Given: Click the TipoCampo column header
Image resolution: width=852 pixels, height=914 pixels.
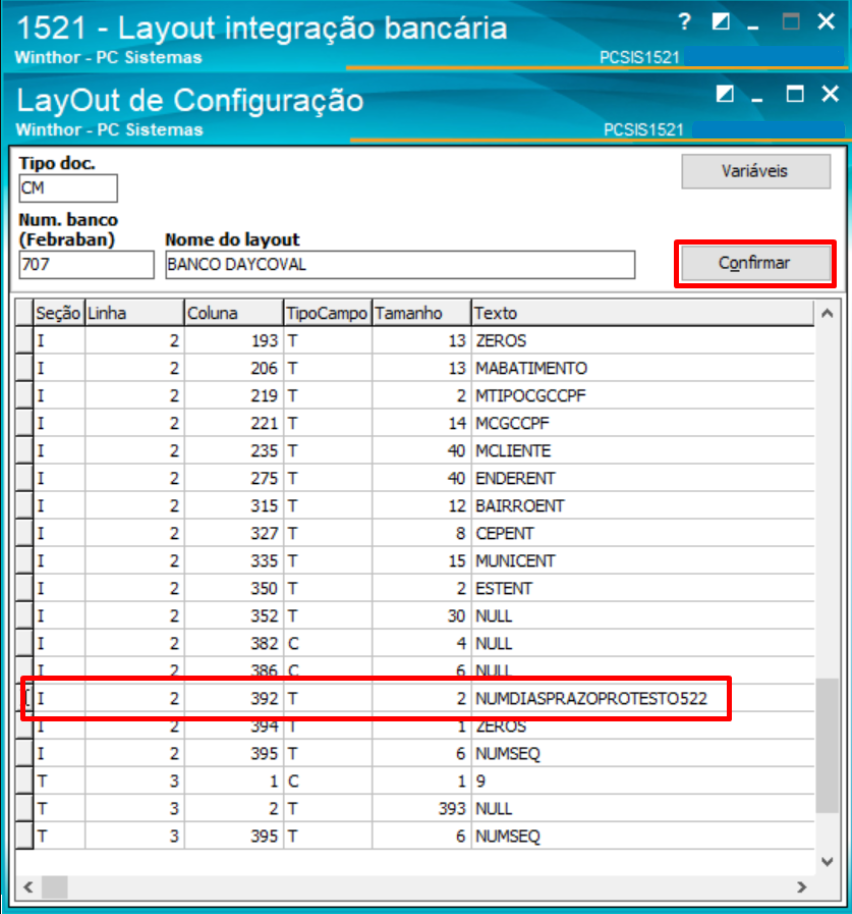Looking at the screenshot, I should click(x=328, y=313).
